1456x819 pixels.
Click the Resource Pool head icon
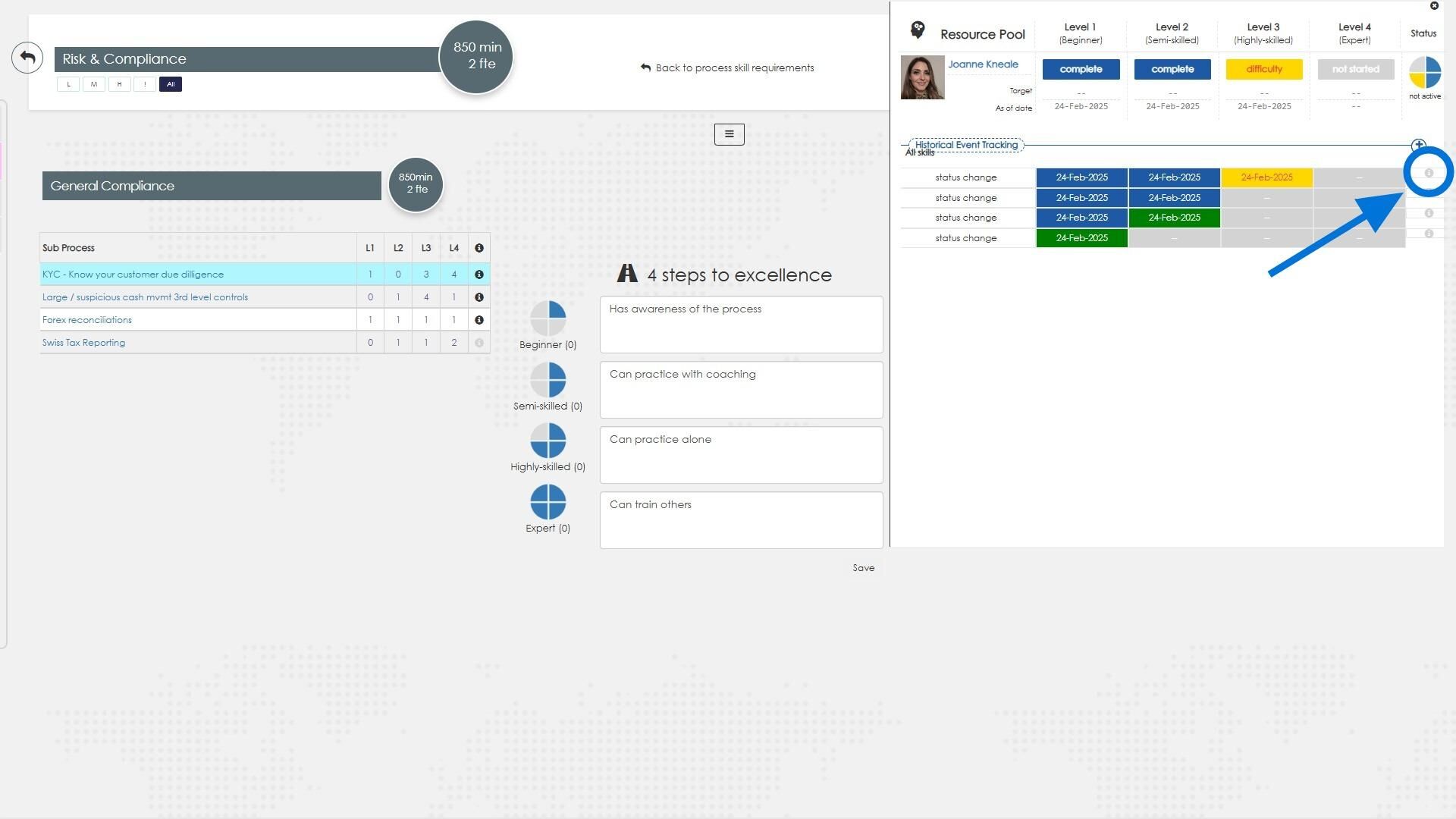click(918, 30)
